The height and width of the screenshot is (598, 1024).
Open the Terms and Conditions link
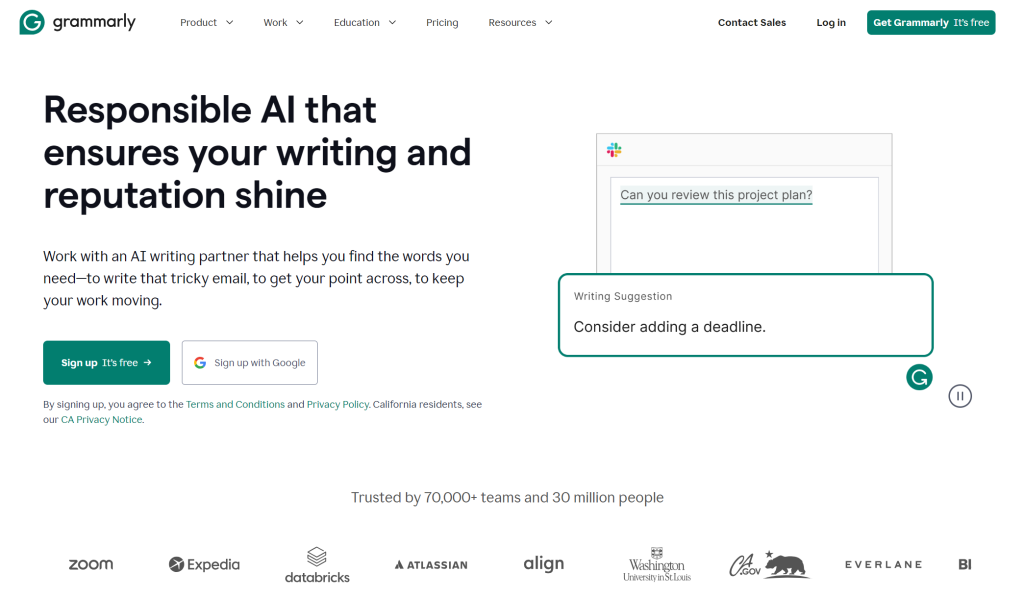(237, 404)
